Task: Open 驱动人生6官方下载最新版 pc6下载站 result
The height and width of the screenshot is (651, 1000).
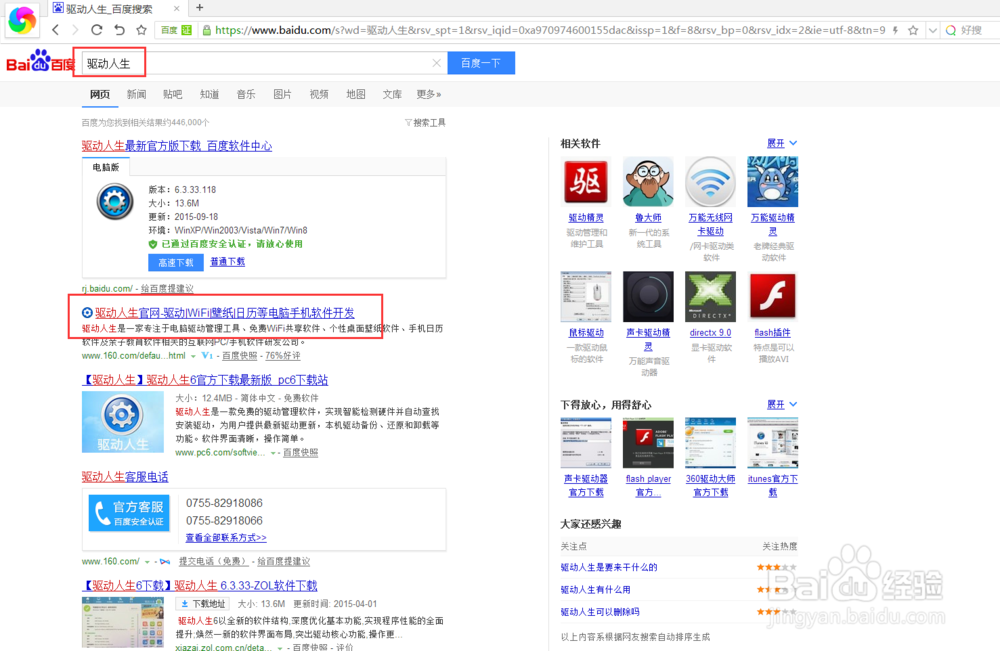Action: click(205, 380)
